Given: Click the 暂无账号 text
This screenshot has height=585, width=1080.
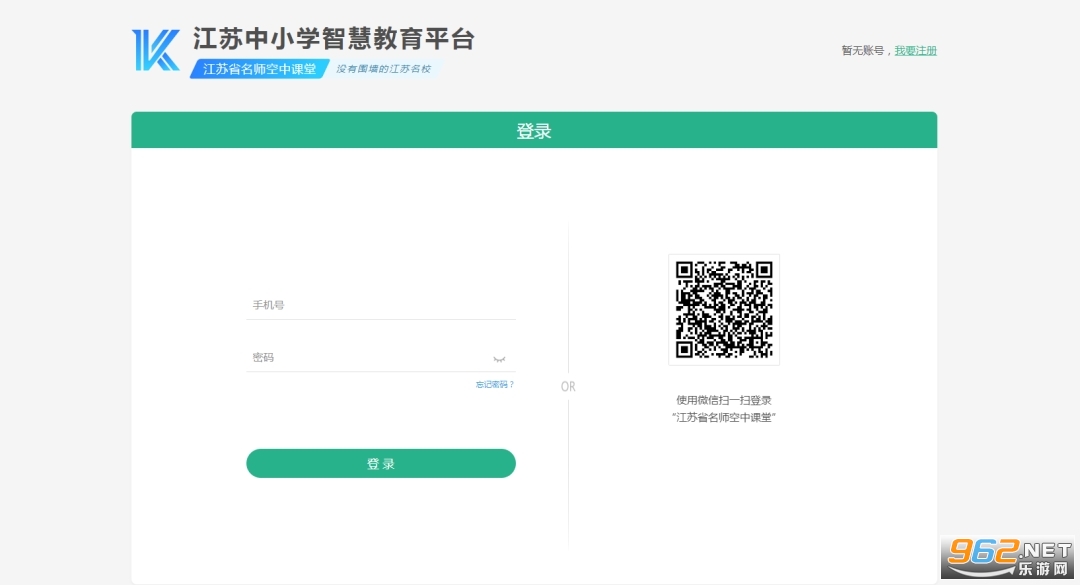Looking at the screenshot, I should point(863,50).
